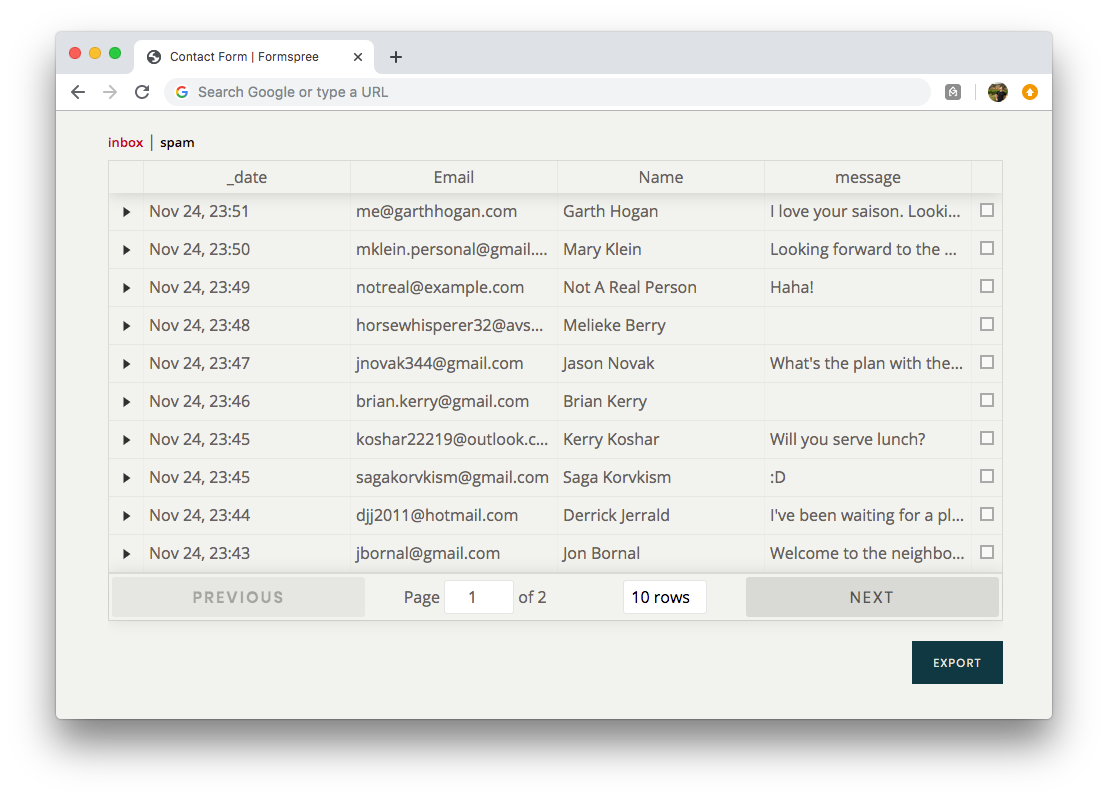
Task: Click the browser back arrow
Action: click(x=78, y=91)
